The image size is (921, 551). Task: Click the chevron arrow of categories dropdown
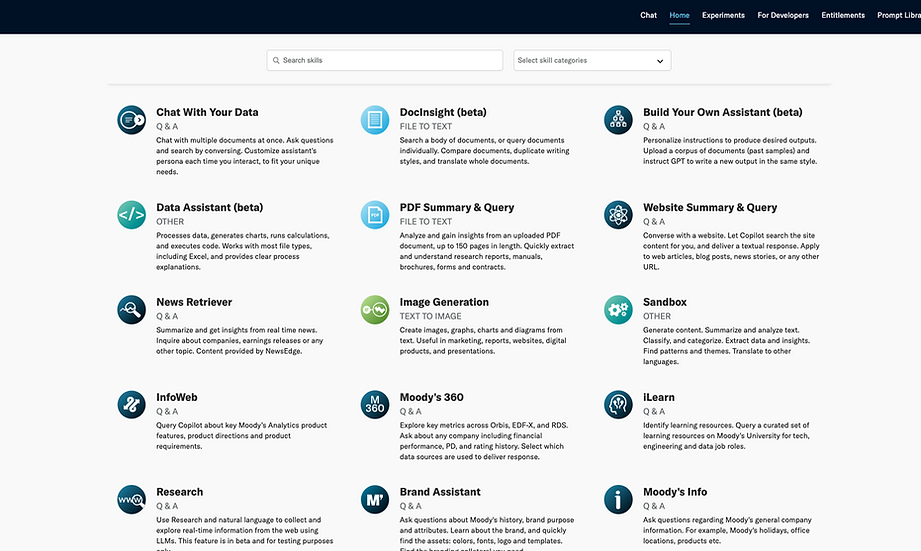[x=660, y=61]
